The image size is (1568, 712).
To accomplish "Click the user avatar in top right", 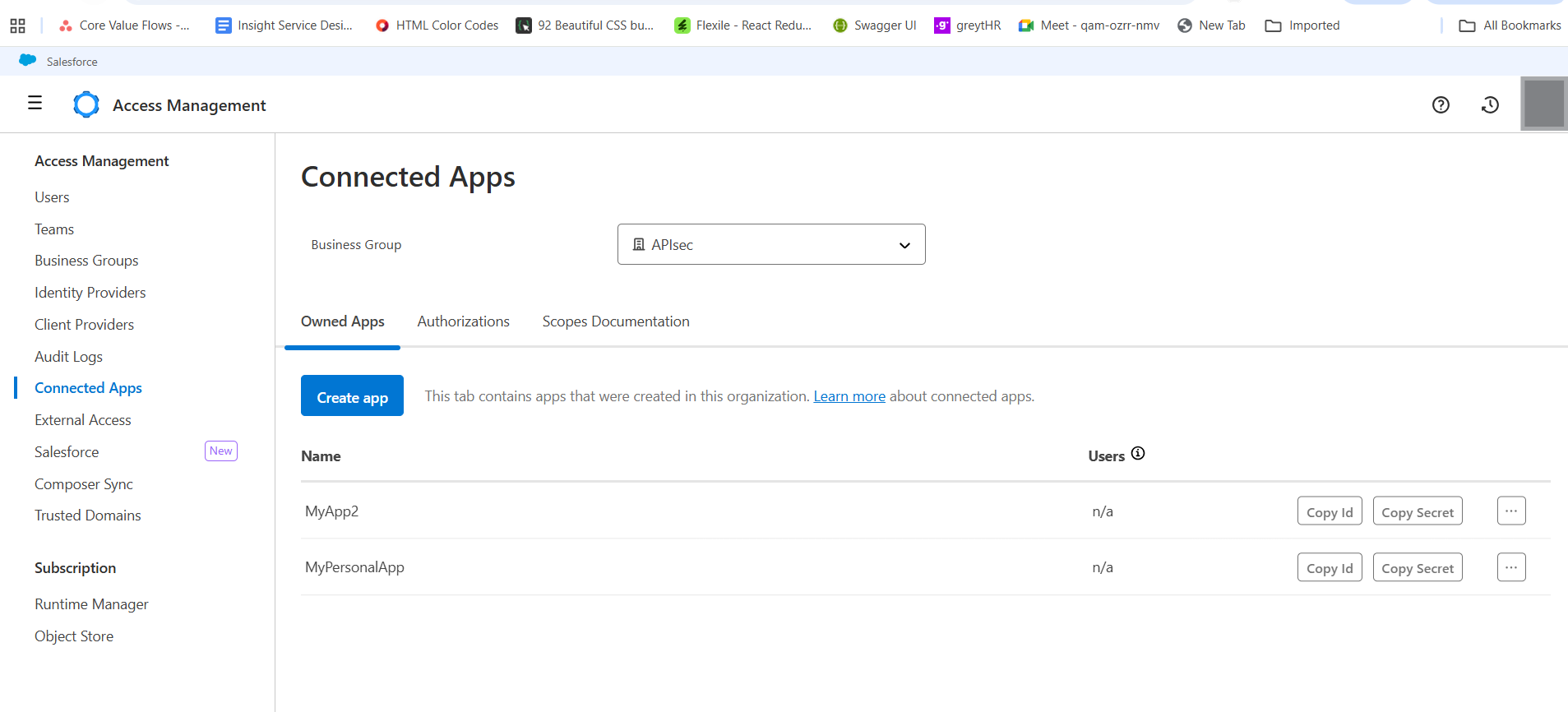I will pyautogui.click(x=1543, y=104).
